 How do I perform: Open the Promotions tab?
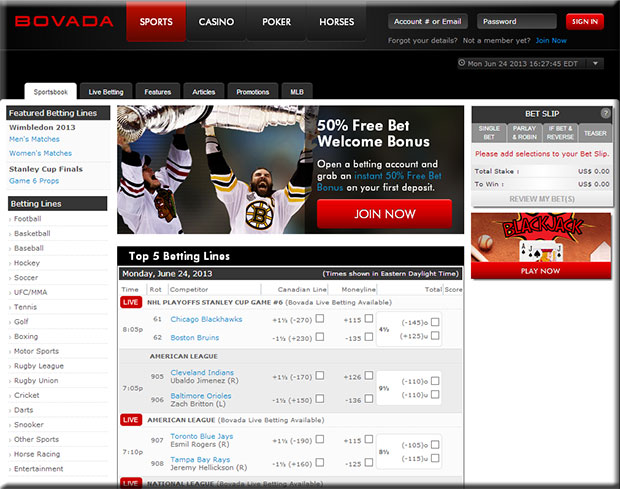253,92
